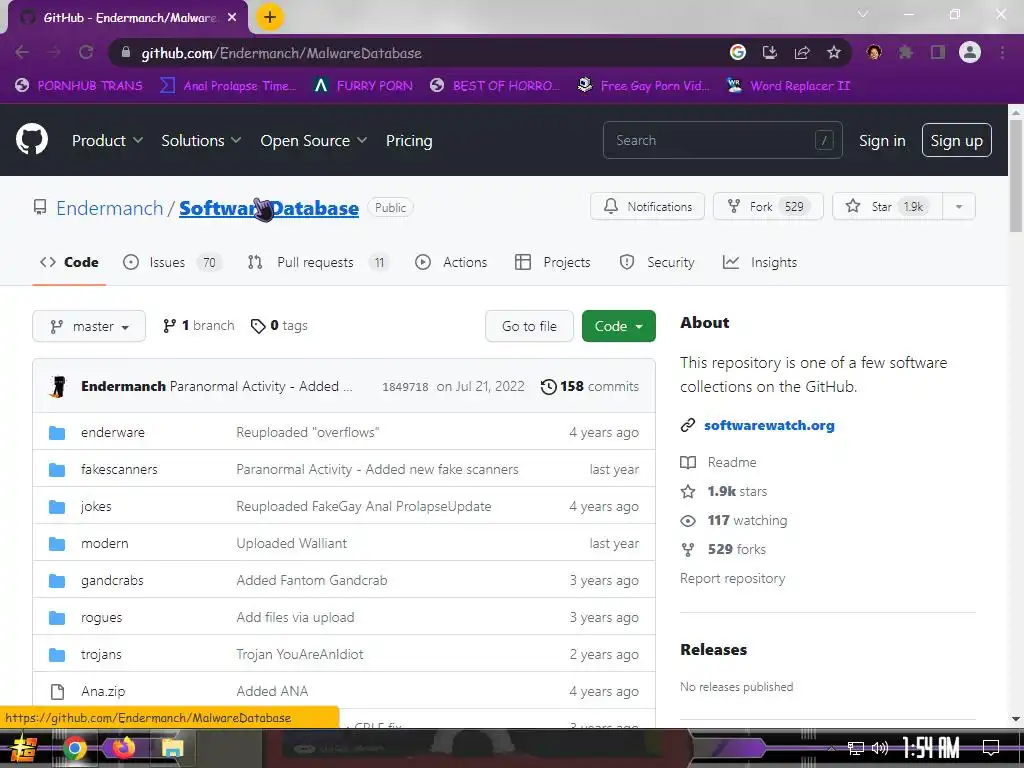Open the master branch dropdown
Image resolution: width=1024 pixels, height=768 pixels.
tap(89, 326)
